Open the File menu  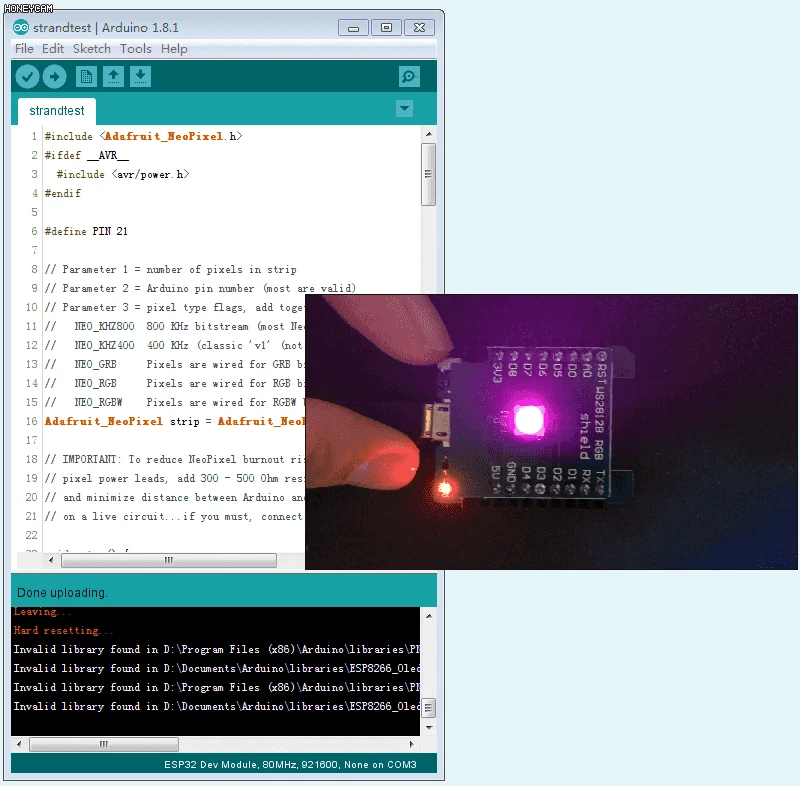coord(24,49)
